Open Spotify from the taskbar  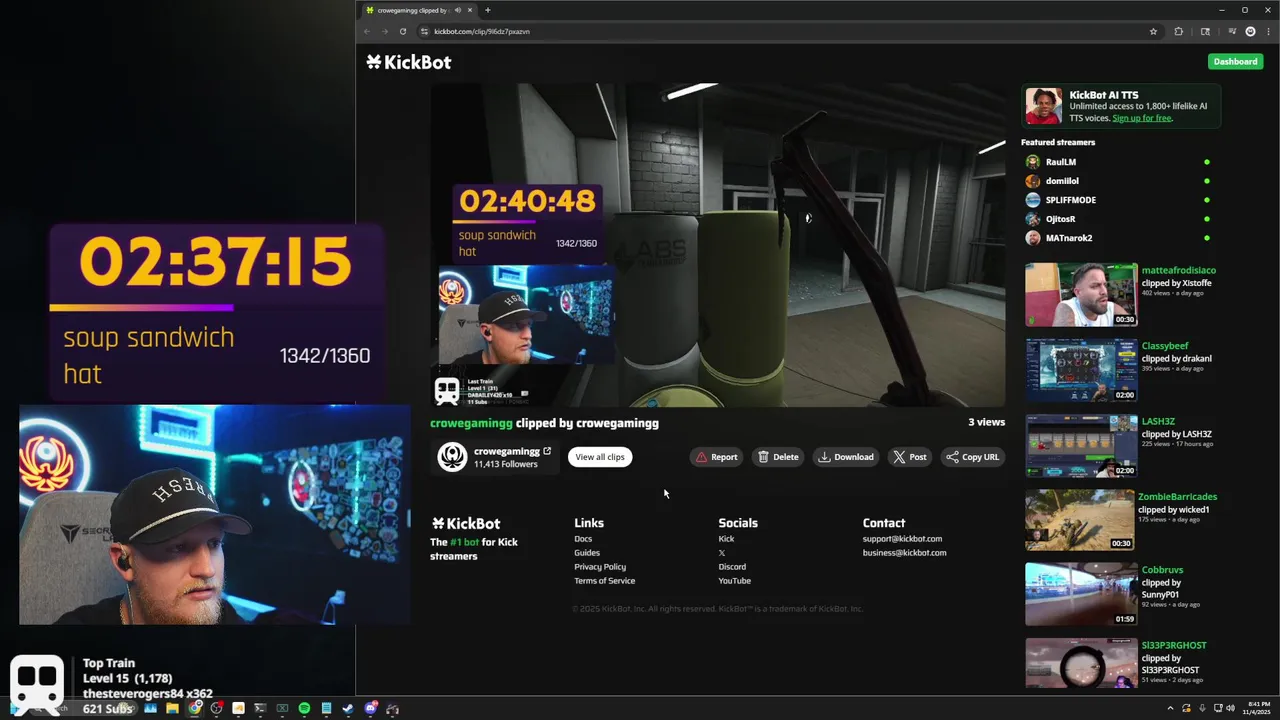304,709
